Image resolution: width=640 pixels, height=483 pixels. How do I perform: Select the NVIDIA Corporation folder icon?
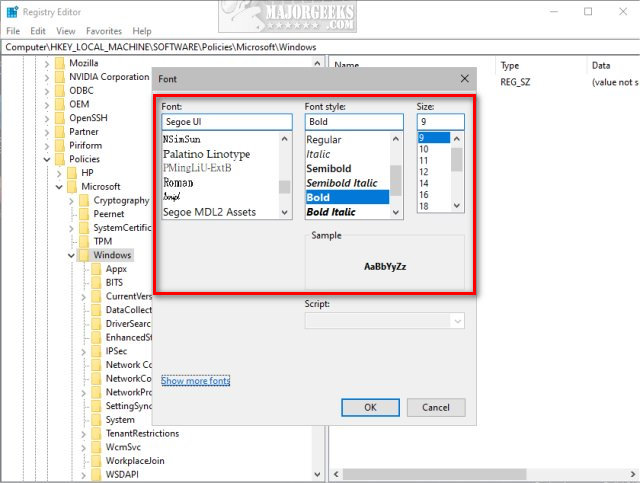click(x=60, y=77)
